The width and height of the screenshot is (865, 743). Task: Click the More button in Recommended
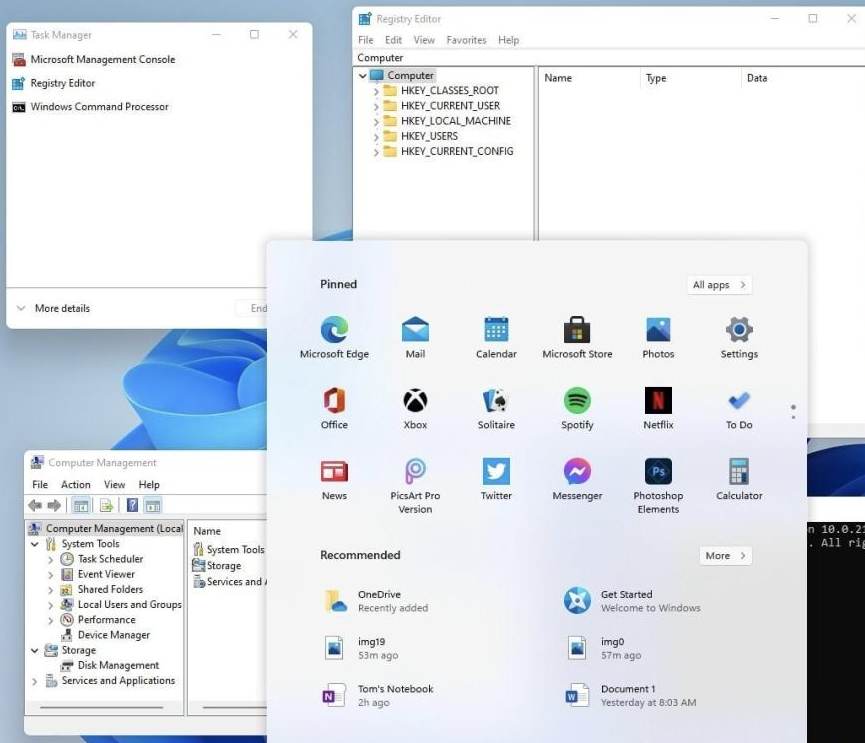coord(725,556)
